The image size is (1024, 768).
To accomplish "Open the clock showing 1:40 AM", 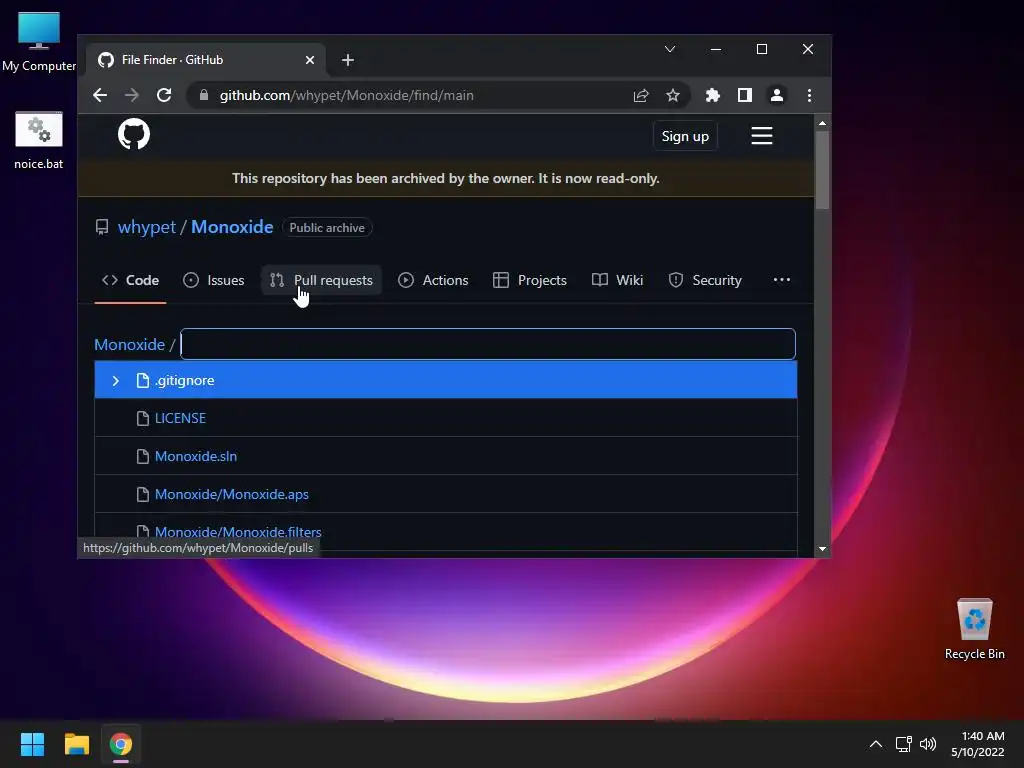I will 978,744.
